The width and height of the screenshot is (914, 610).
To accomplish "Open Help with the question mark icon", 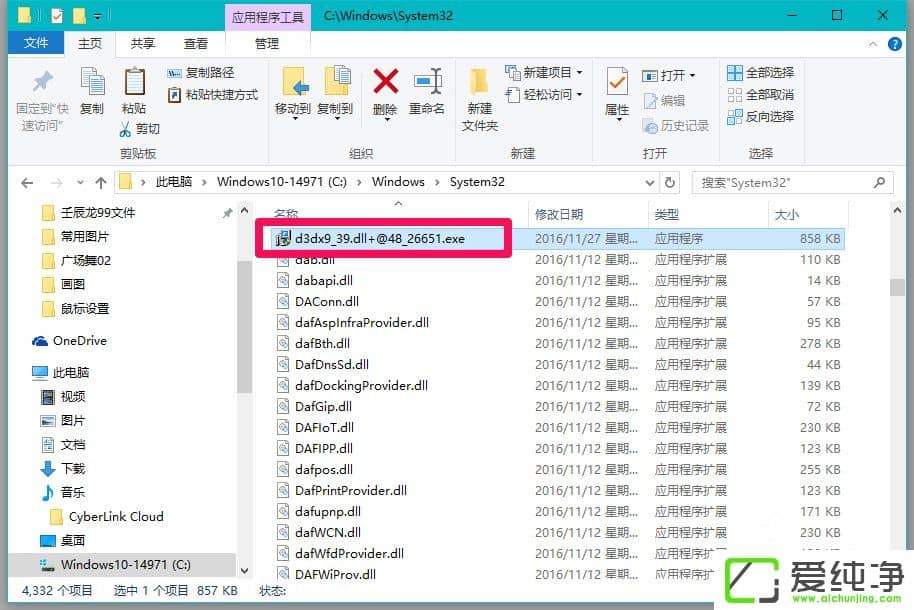I will [895, 44].
